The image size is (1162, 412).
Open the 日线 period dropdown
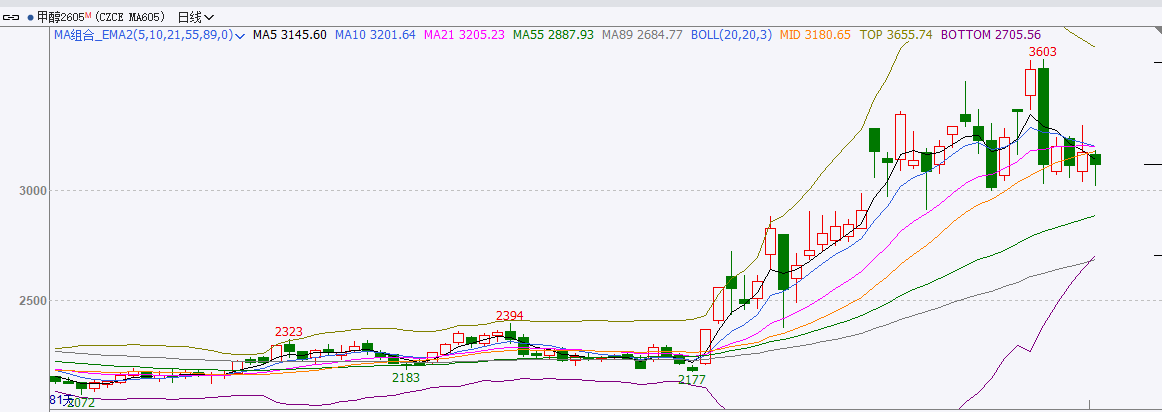point(195,17)
